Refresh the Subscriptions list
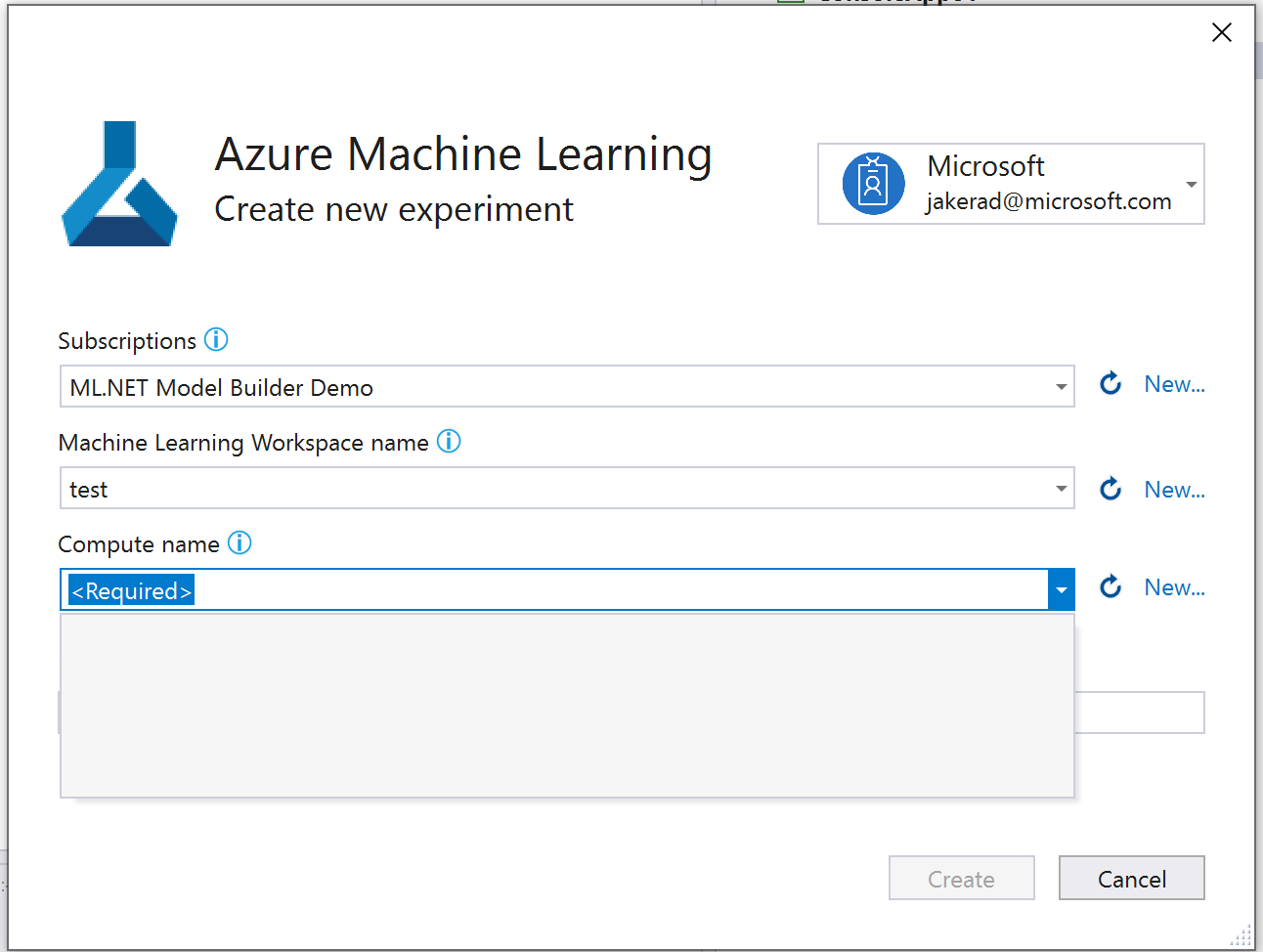1263x952 pixels. [1111, 384]
